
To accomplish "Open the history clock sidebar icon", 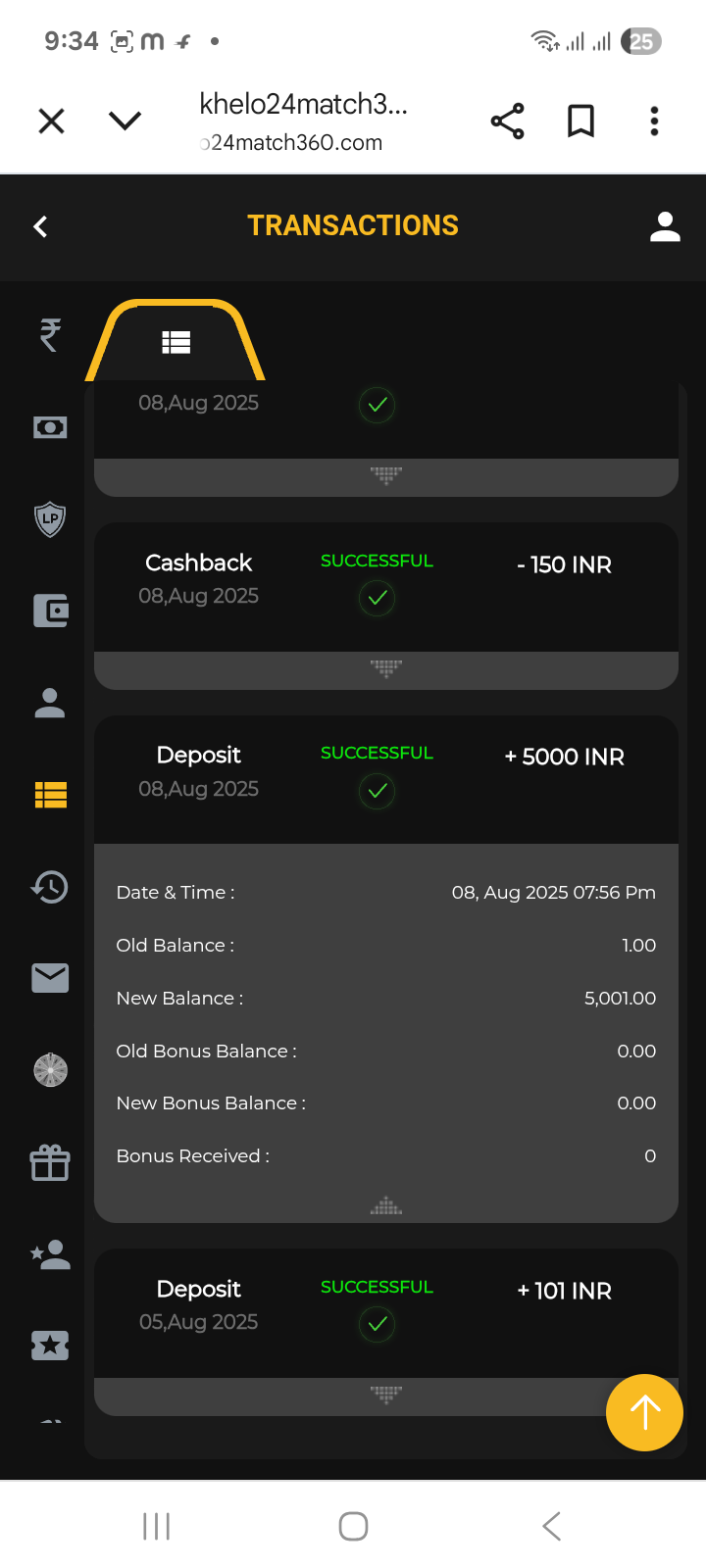I will 50,887.
